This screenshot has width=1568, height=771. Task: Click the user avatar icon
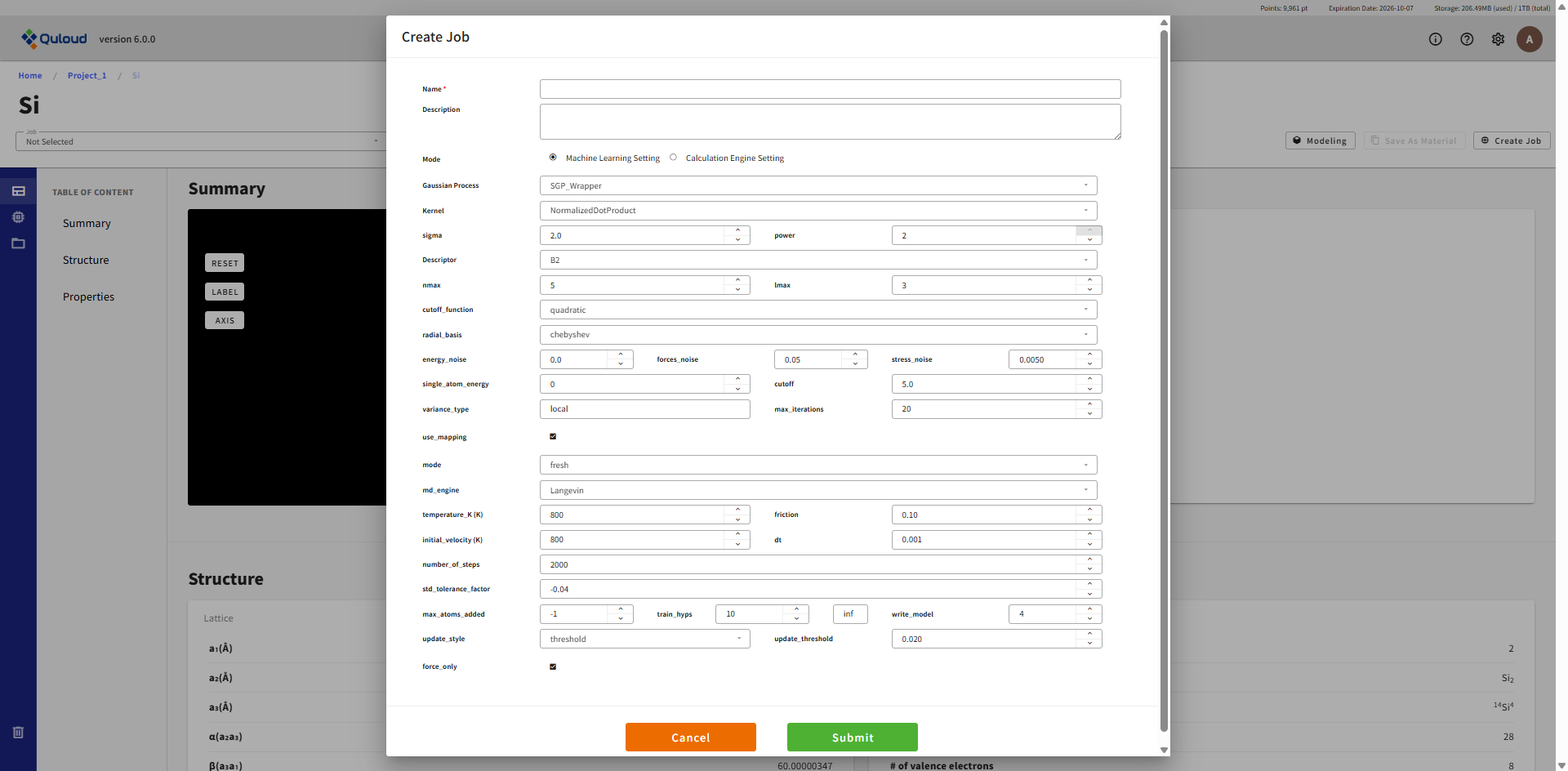(x=1529, y=39)
